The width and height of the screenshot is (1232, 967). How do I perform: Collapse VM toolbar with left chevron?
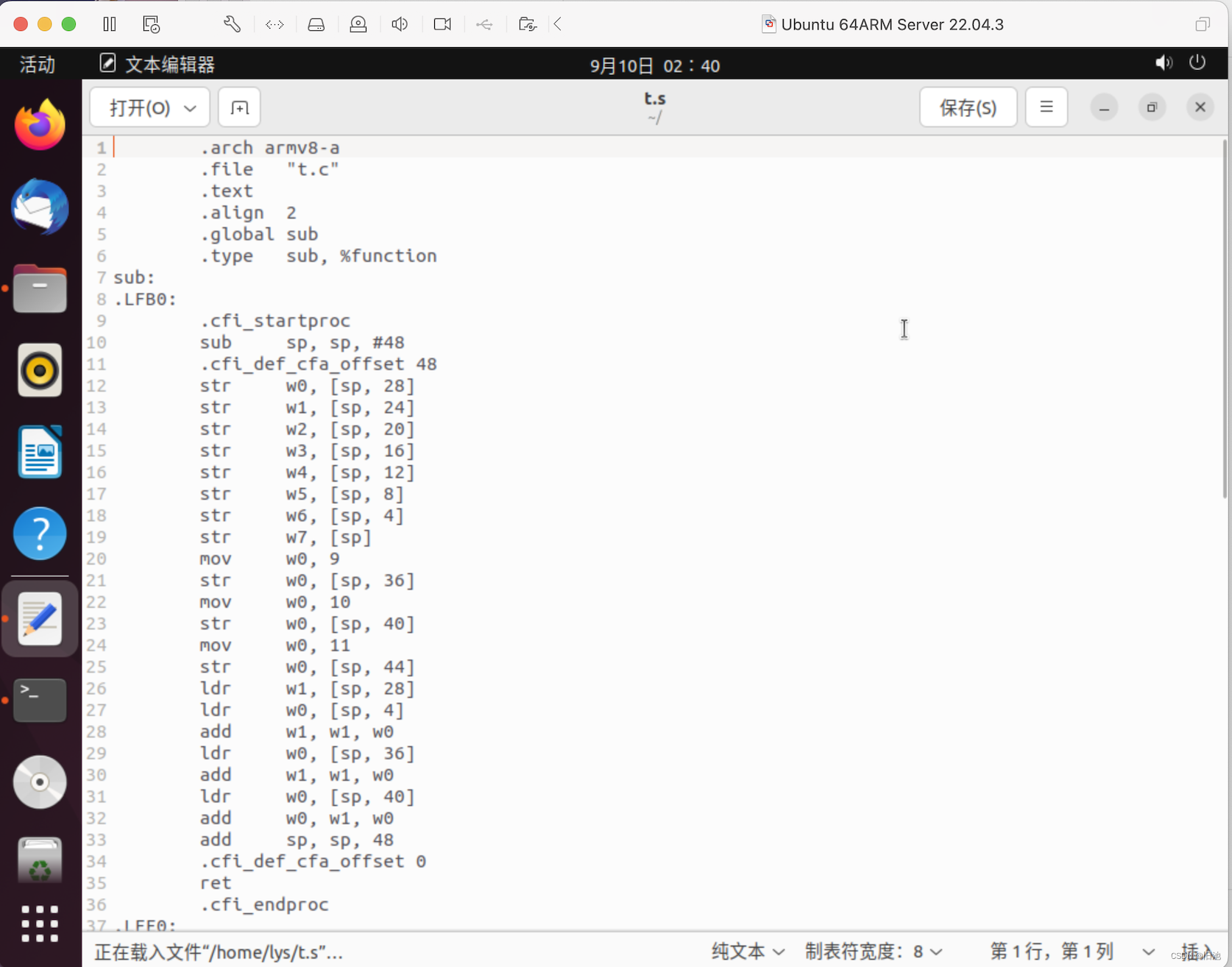click(558, 24)
